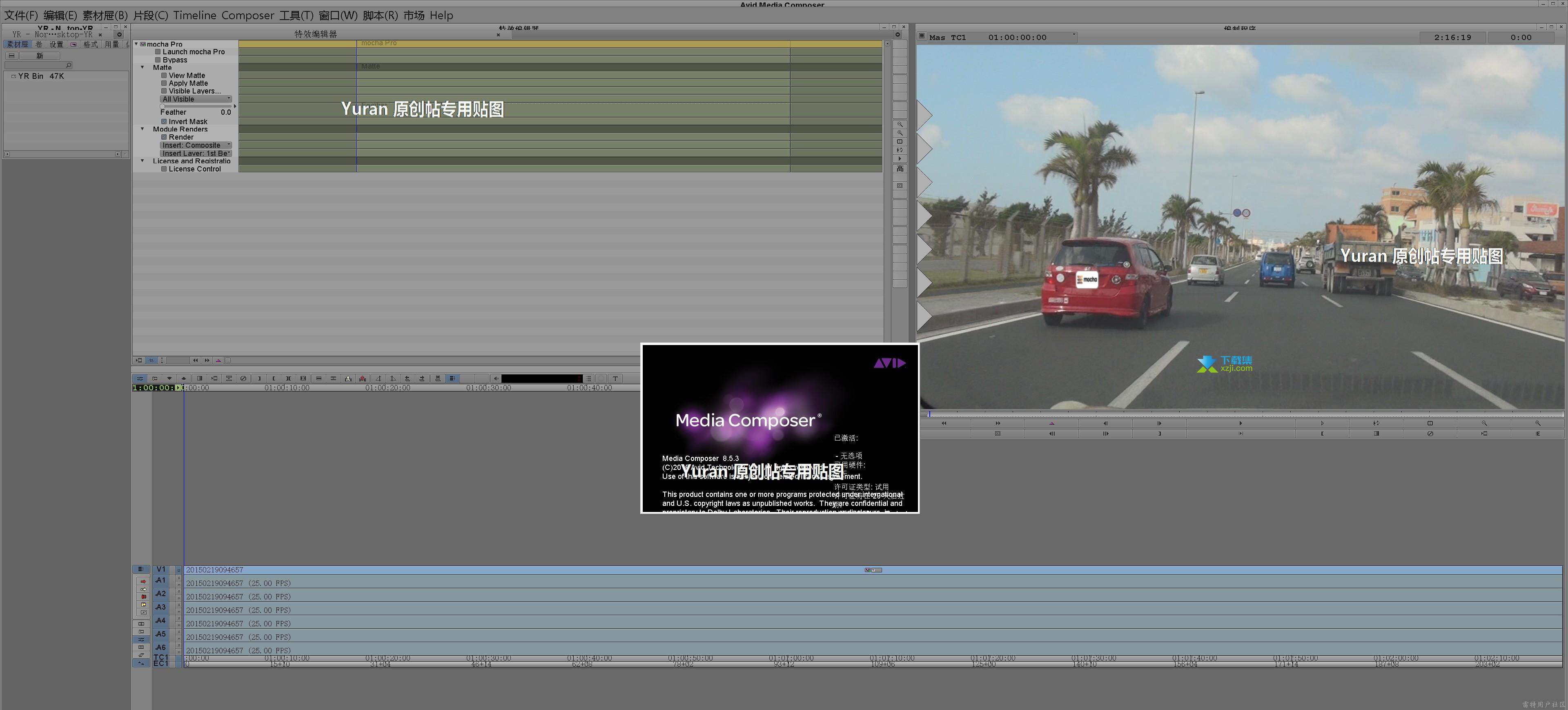Click the purple Add Keyframe icon under the monitor
1568x710 pixels.
click(x=1052, y=423)
